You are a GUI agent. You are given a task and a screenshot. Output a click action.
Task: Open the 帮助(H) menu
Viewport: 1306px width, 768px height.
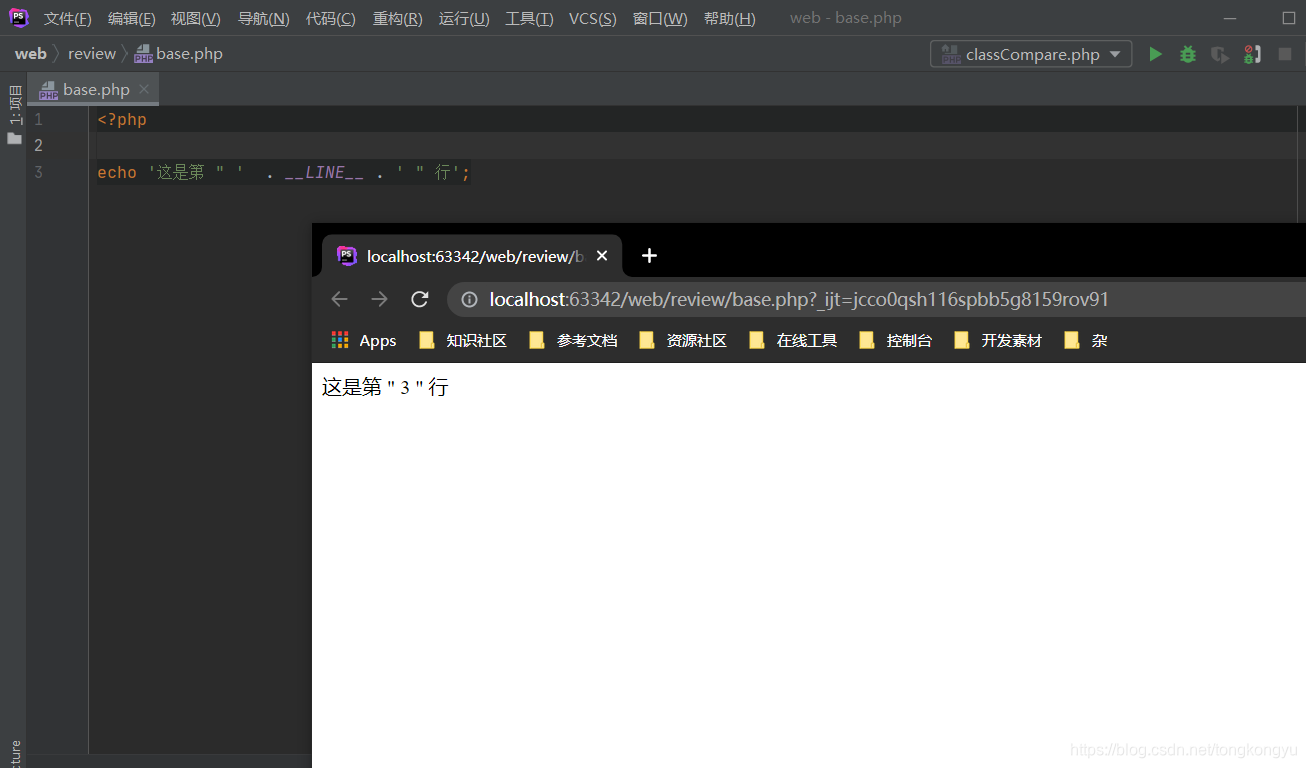point(729,18)
